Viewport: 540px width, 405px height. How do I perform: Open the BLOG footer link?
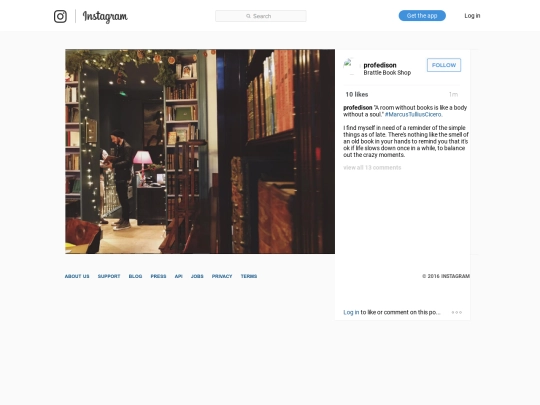[x=135, y=276]
